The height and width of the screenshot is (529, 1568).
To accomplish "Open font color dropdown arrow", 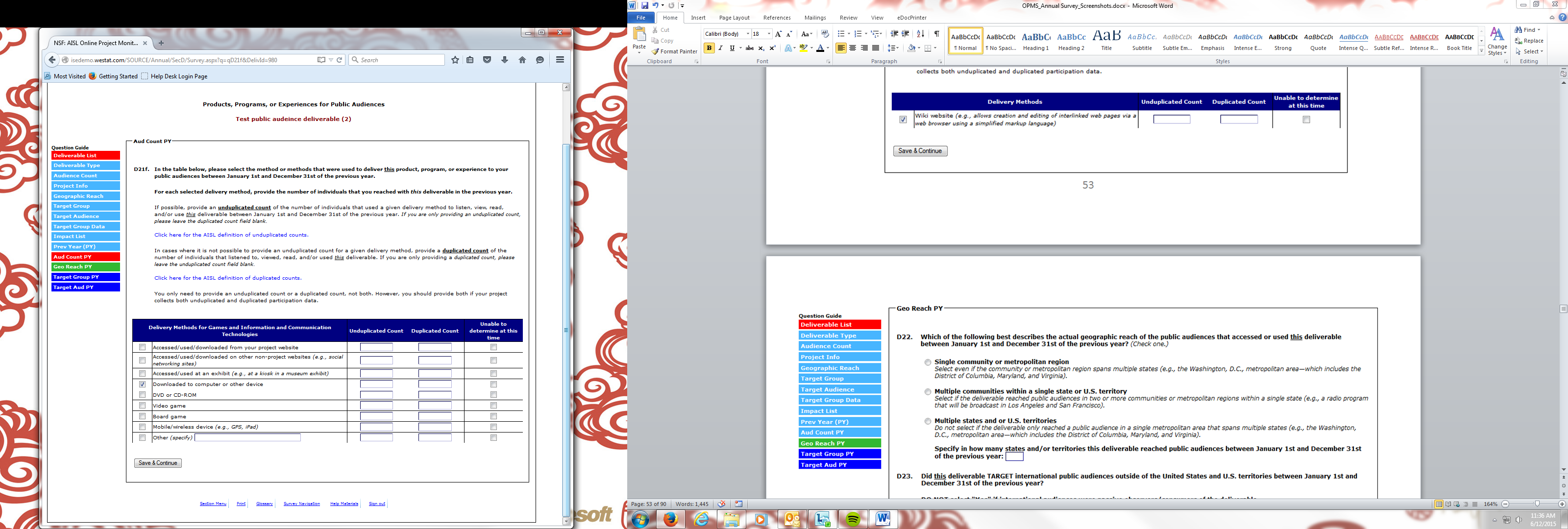I will click(x=829, y=48).
